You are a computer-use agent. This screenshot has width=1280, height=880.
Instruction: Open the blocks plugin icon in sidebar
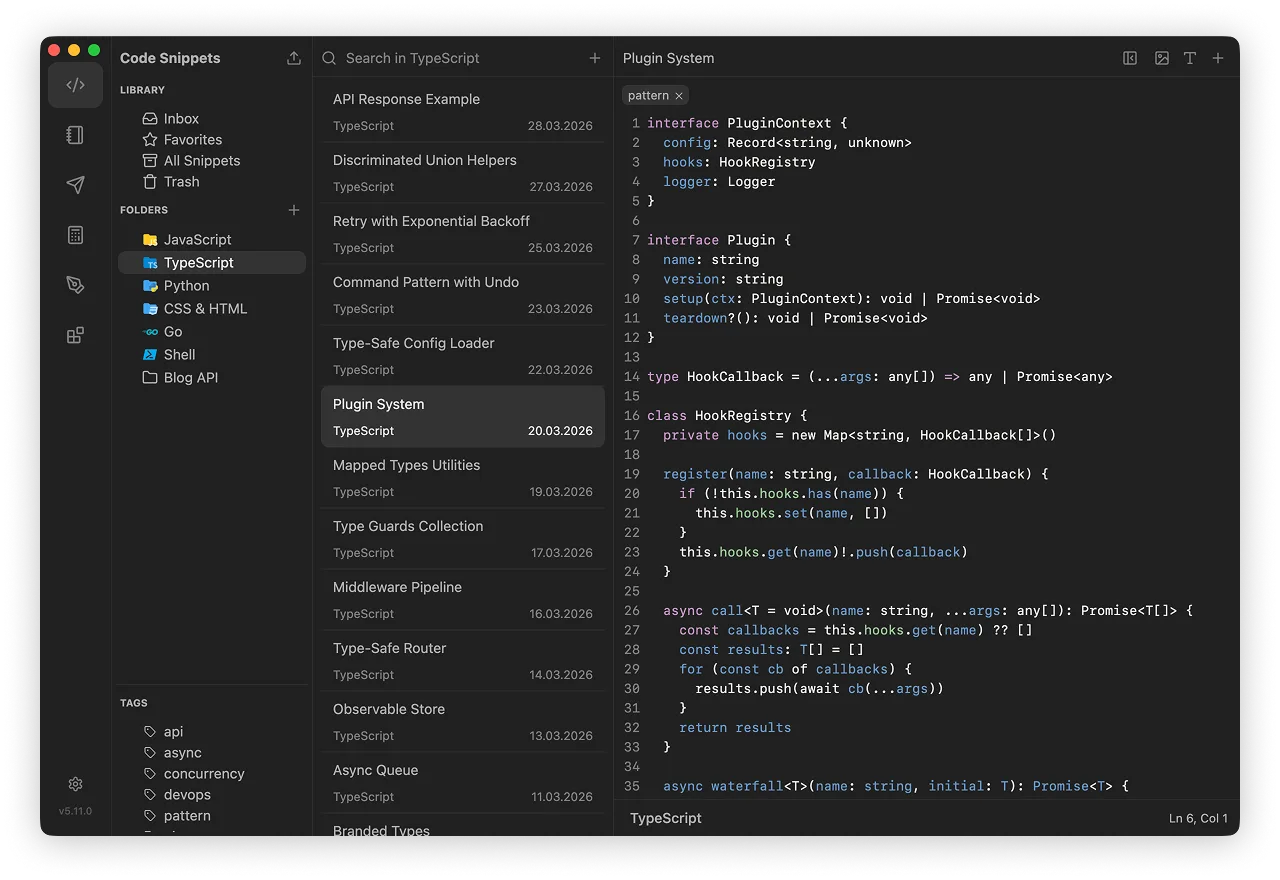coord(75,335)
